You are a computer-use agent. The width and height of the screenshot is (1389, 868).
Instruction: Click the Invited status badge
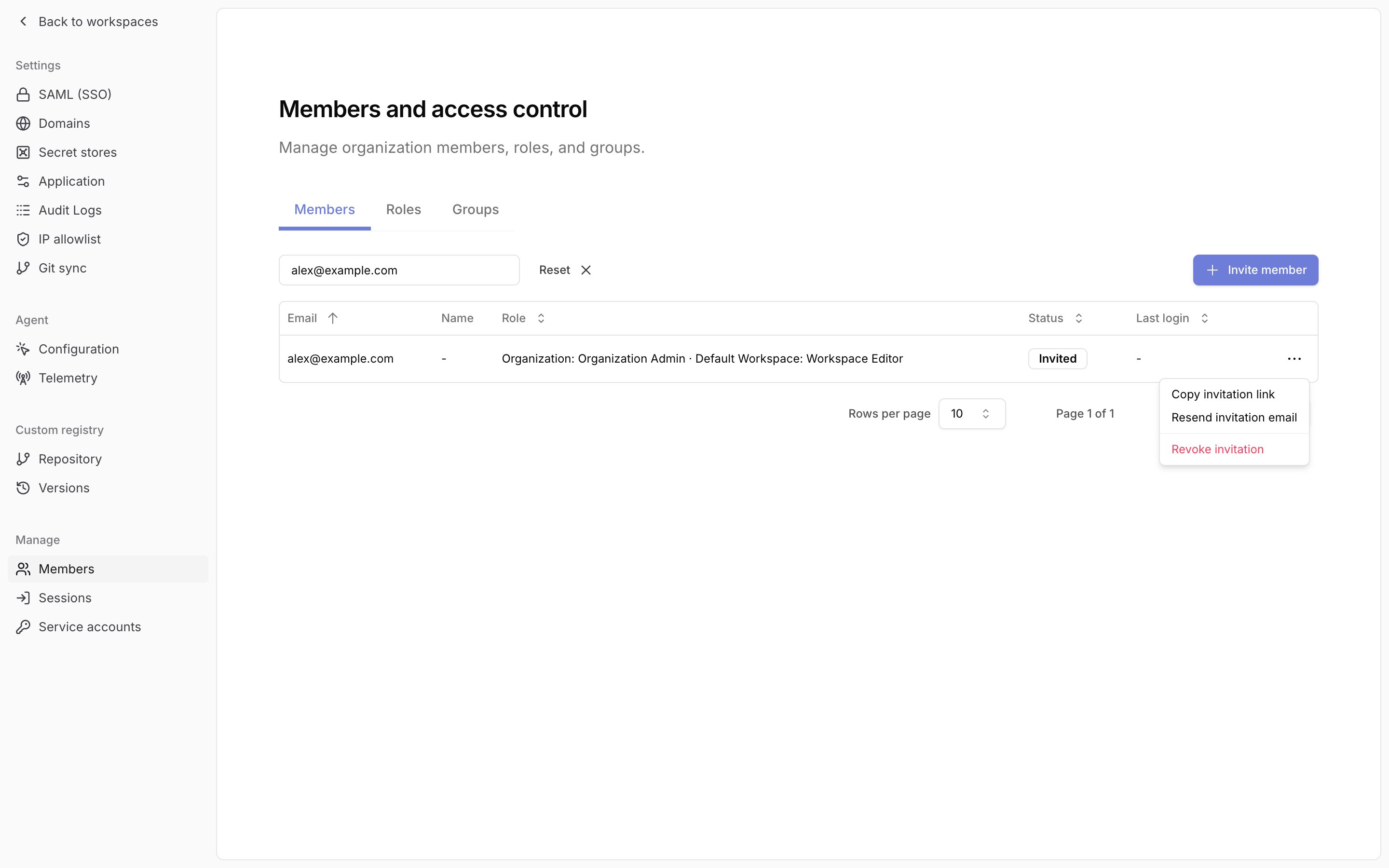(x=1057, y=359)
